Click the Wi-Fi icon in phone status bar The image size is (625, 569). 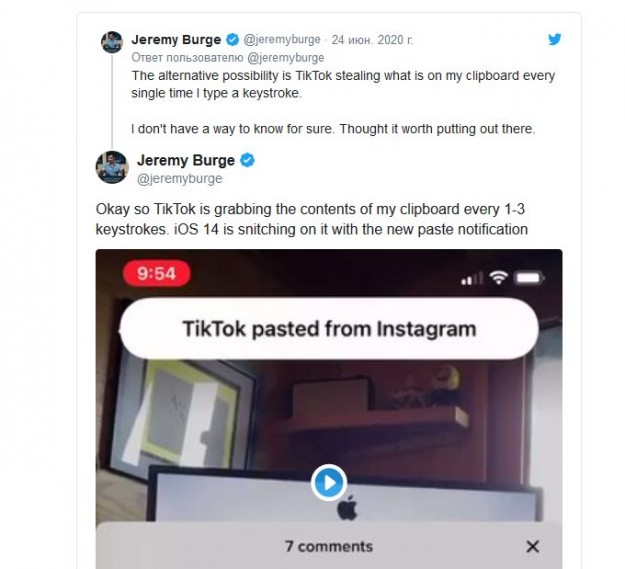(498, 277)
